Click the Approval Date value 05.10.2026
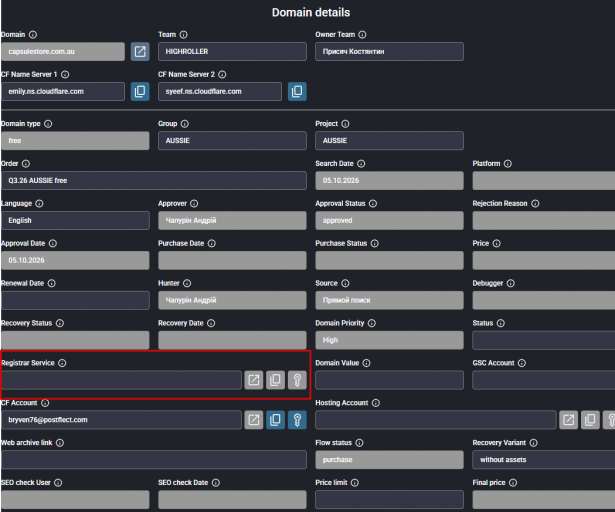 pyautogui.click(x=75, y=261)
